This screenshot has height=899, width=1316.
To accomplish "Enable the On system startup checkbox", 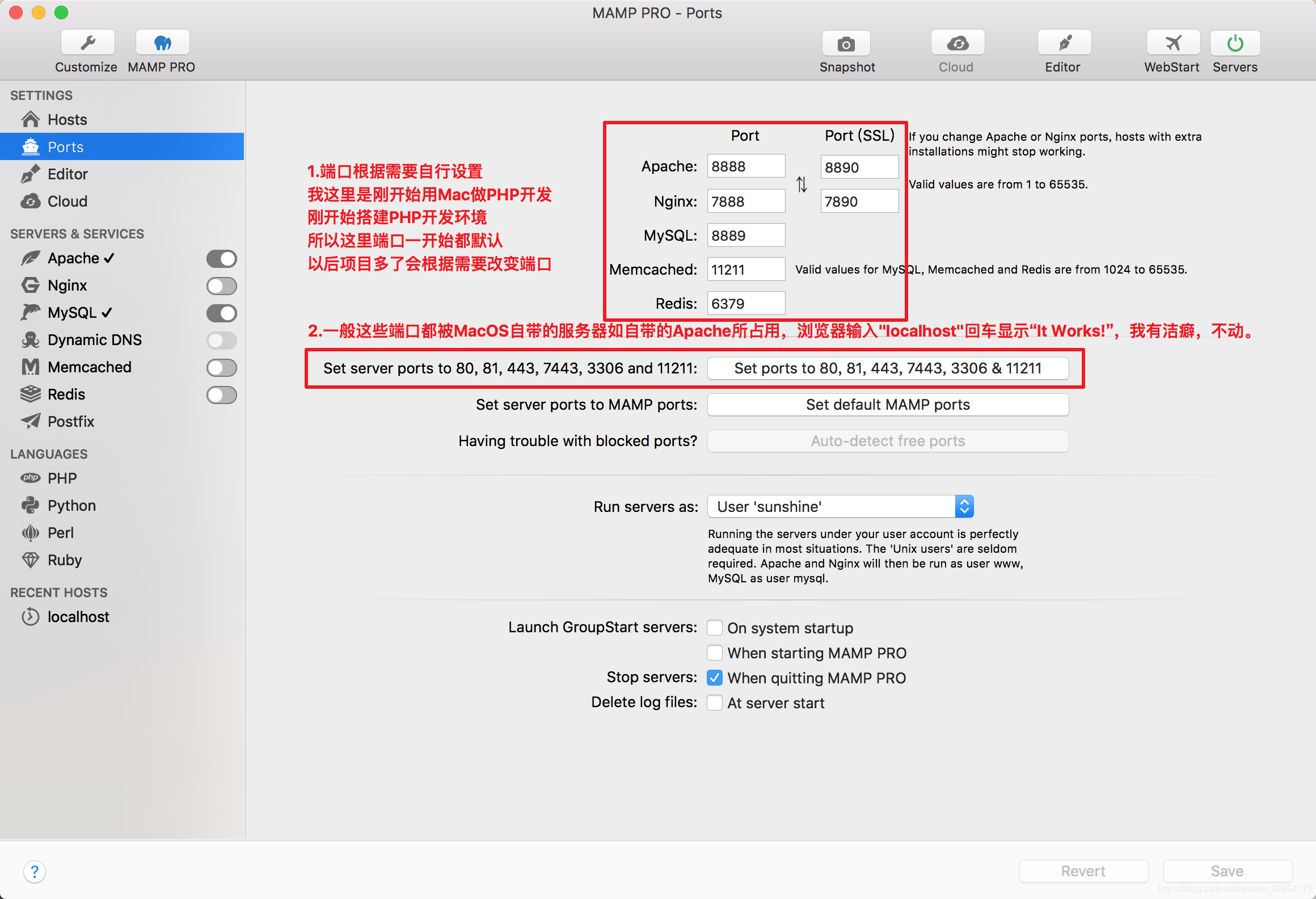I will coord(715,628).
